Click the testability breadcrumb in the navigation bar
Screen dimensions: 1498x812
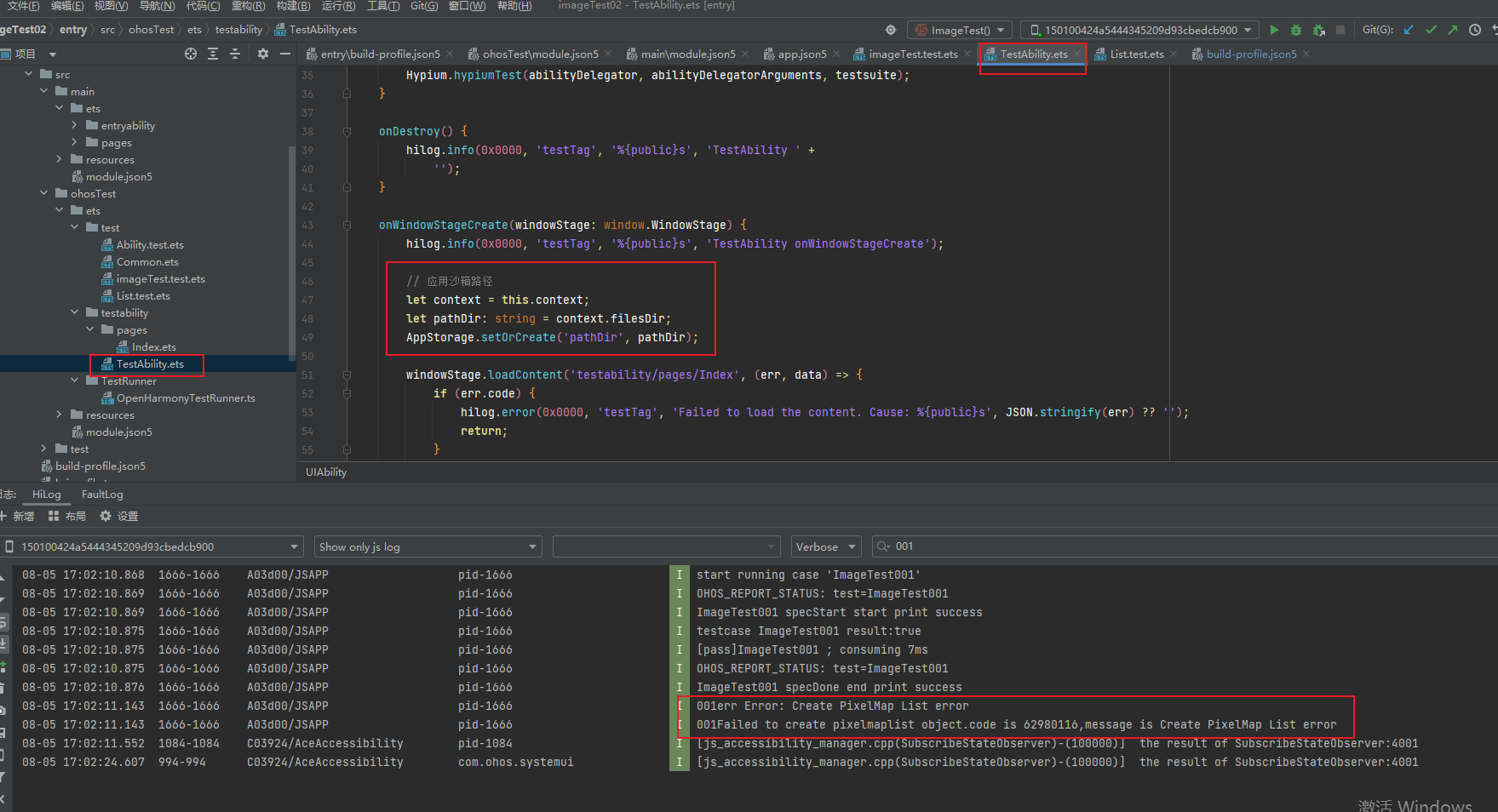238,30
